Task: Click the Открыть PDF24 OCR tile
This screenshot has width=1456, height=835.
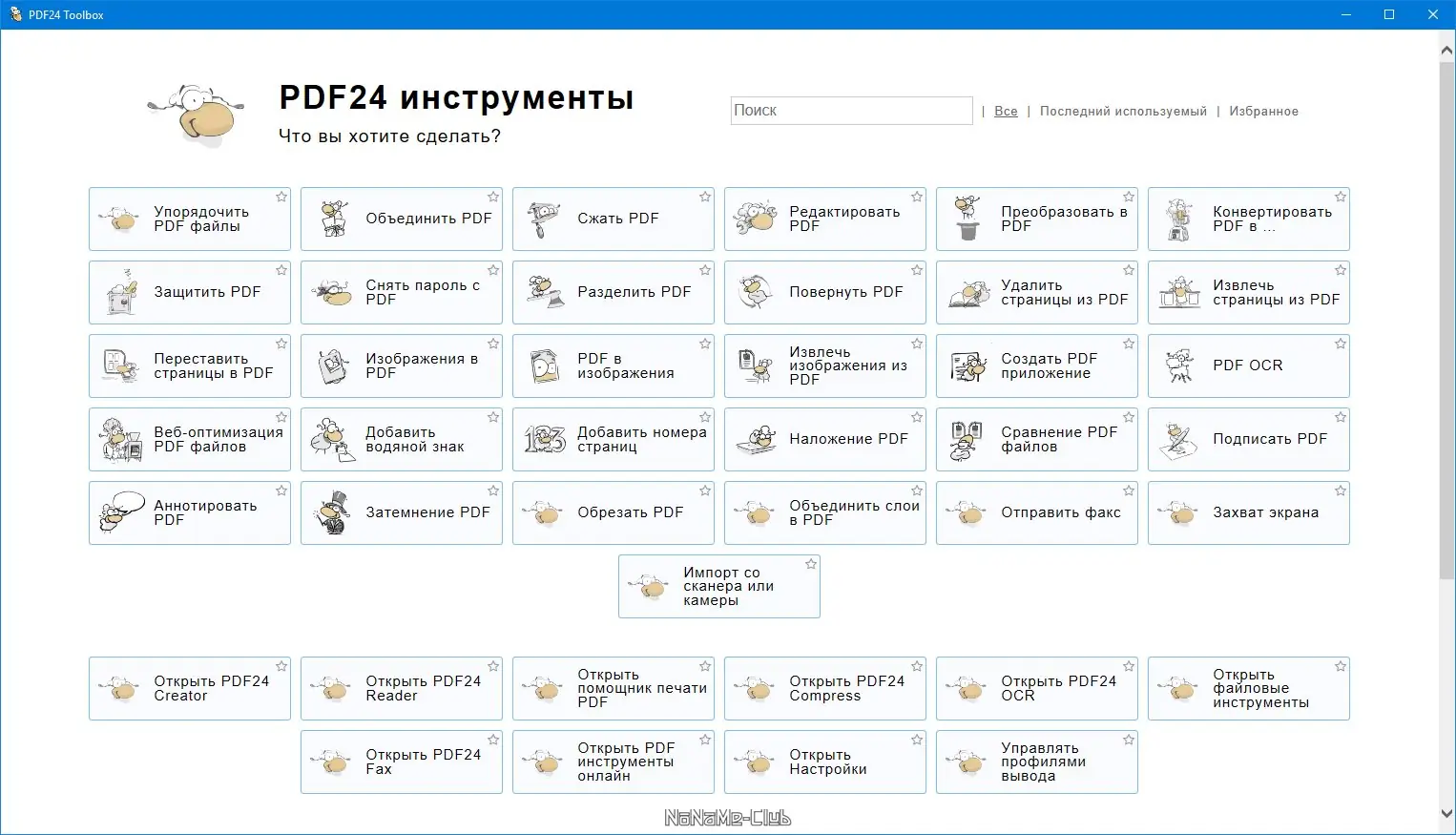Action: click(1037, 689)
